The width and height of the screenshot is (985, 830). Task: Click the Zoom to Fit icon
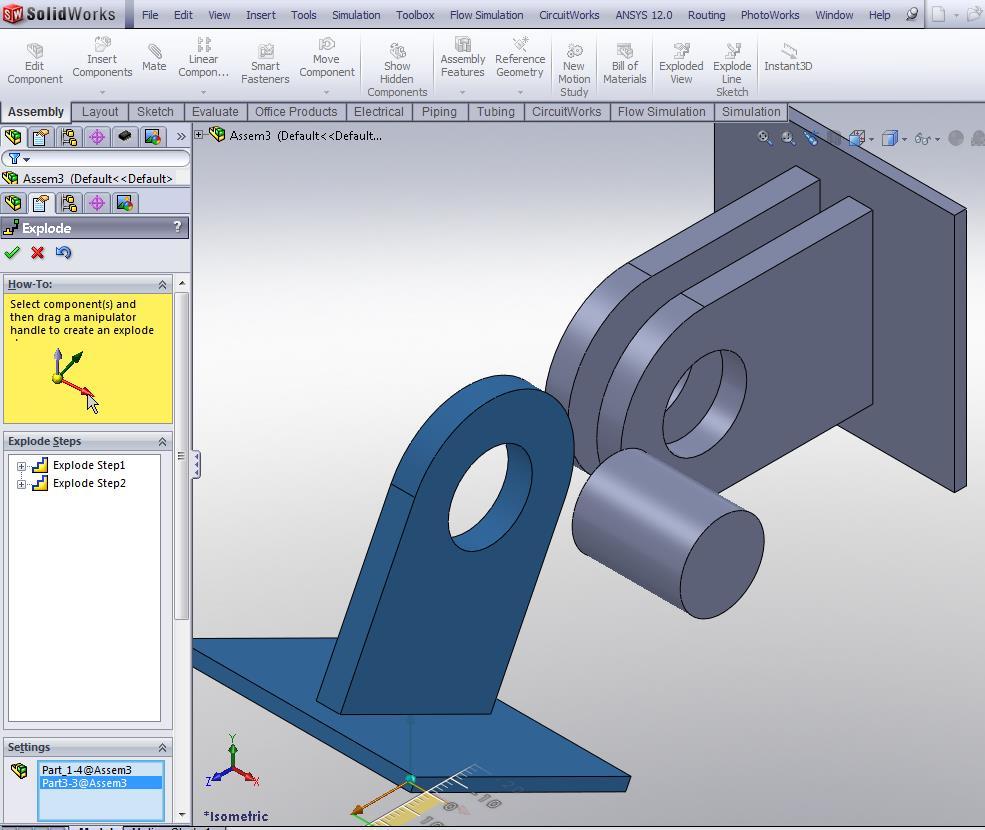pos(764,138)
